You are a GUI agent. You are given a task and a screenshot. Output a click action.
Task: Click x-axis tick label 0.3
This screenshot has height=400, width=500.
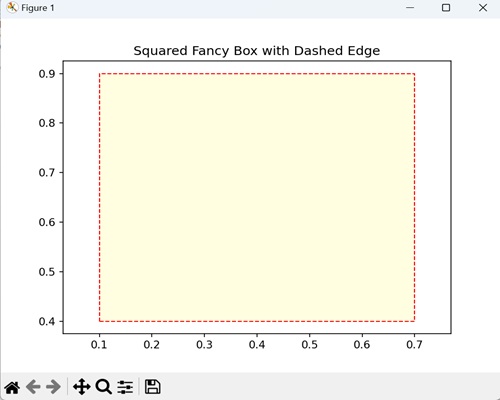click(x=204, y=345)
